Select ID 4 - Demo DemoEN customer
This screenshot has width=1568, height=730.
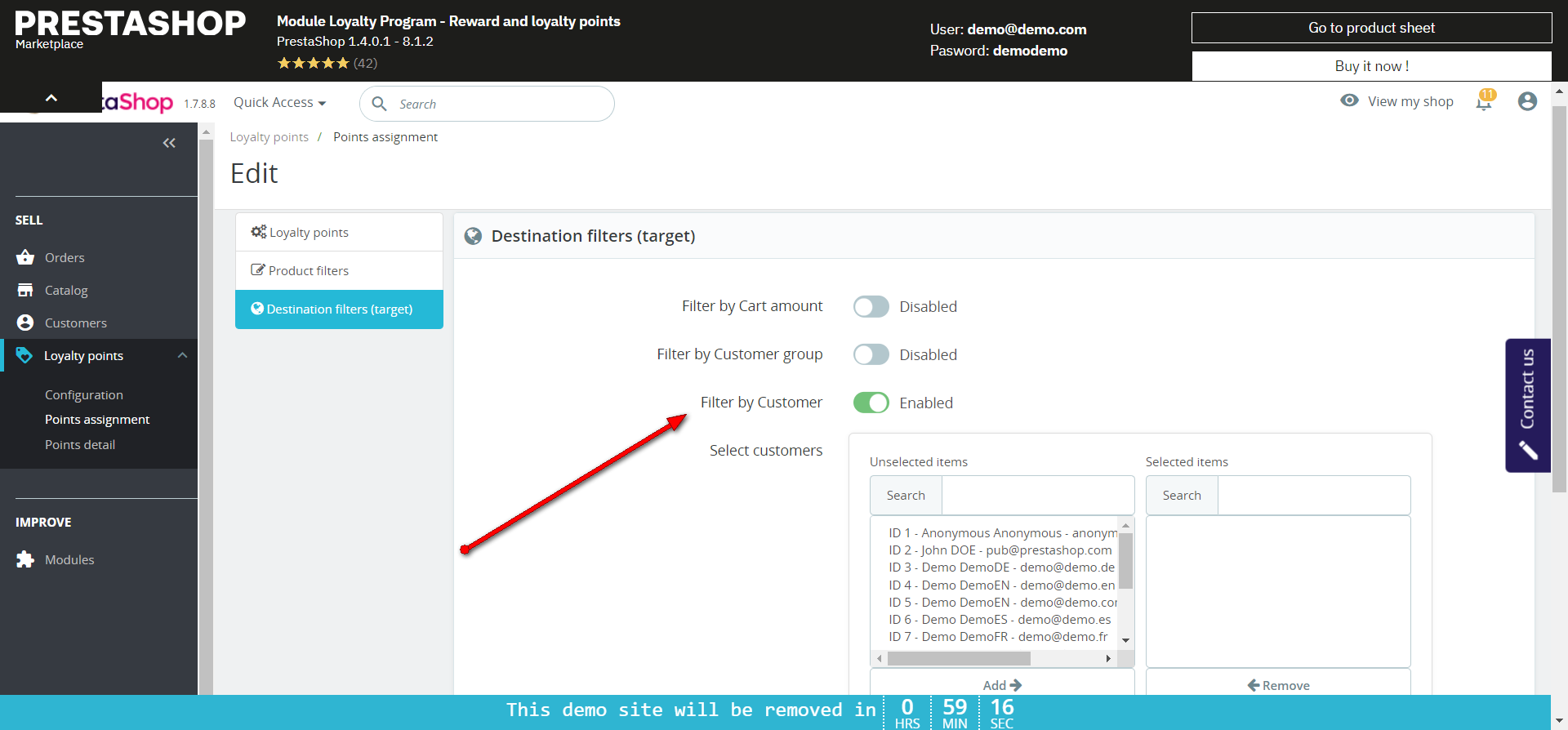click(x=1002, y=585)
